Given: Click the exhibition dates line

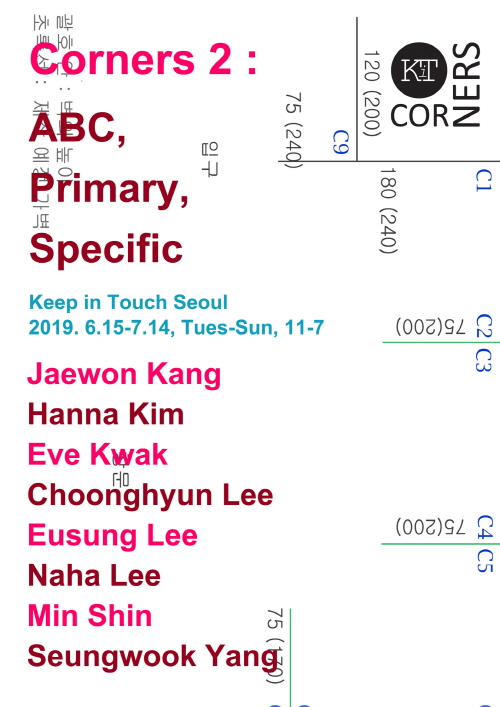Looking at the screenshot, I should [x=176, y=327].
